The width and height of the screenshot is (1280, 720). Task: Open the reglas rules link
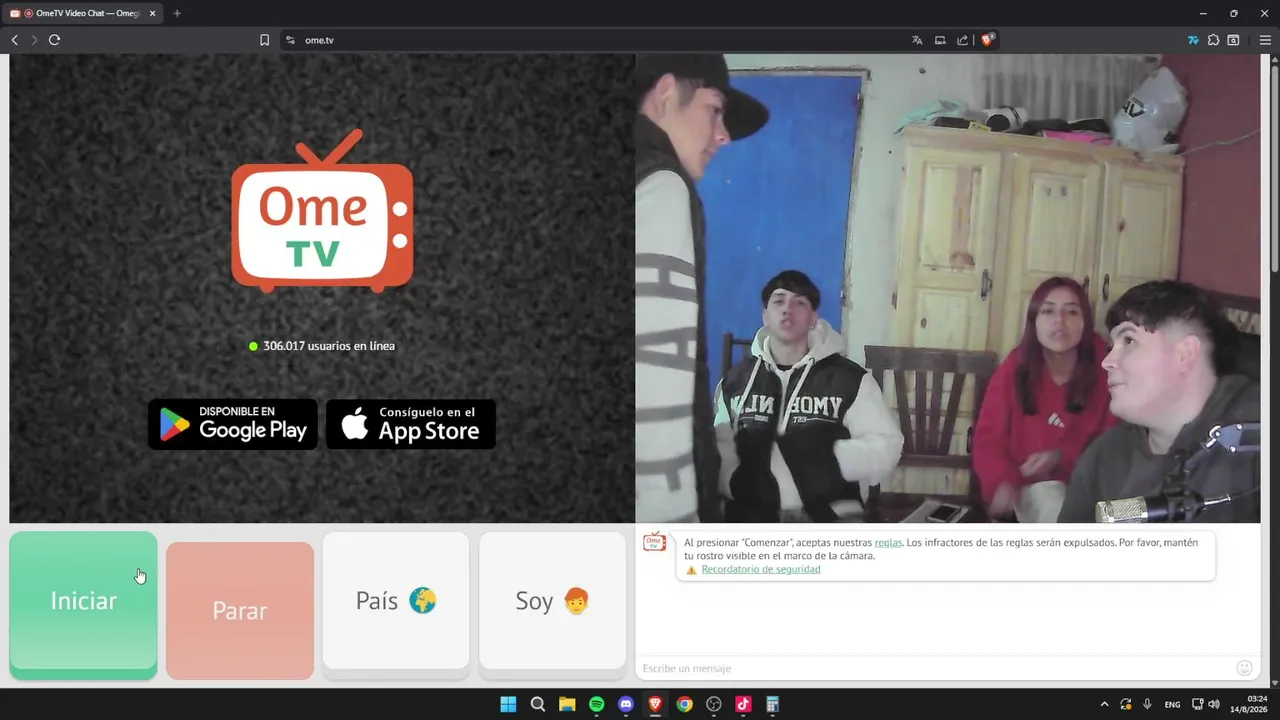888,542
